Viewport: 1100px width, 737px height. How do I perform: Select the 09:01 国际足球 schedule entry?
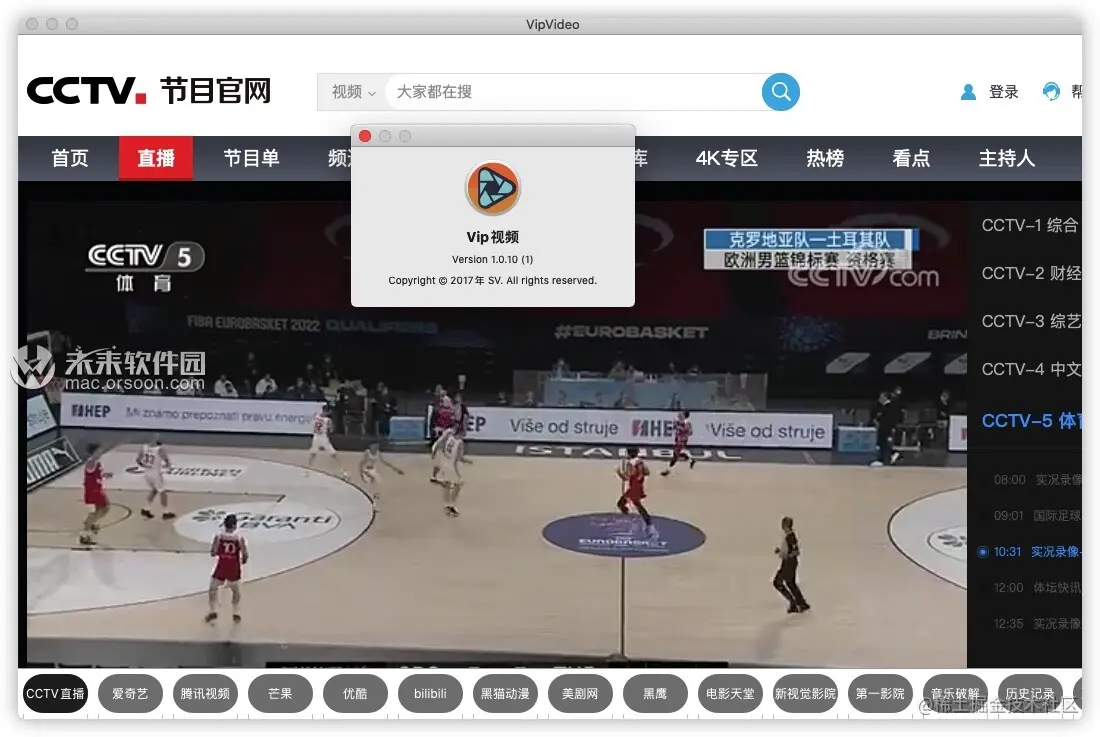(1036, 515)
